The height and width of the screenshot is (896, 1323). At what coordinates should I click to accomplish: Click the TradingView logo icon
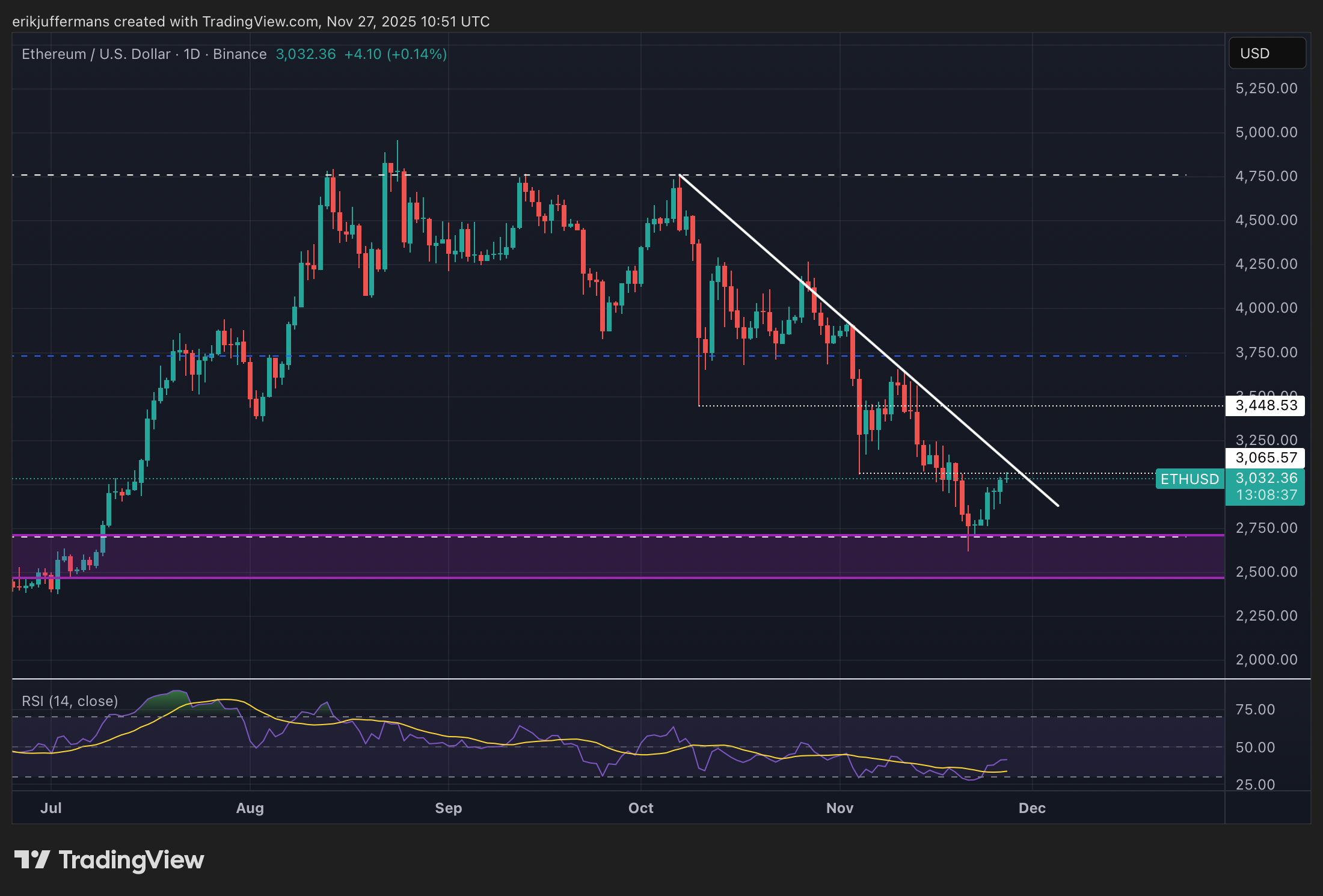(x=31, y=859)
